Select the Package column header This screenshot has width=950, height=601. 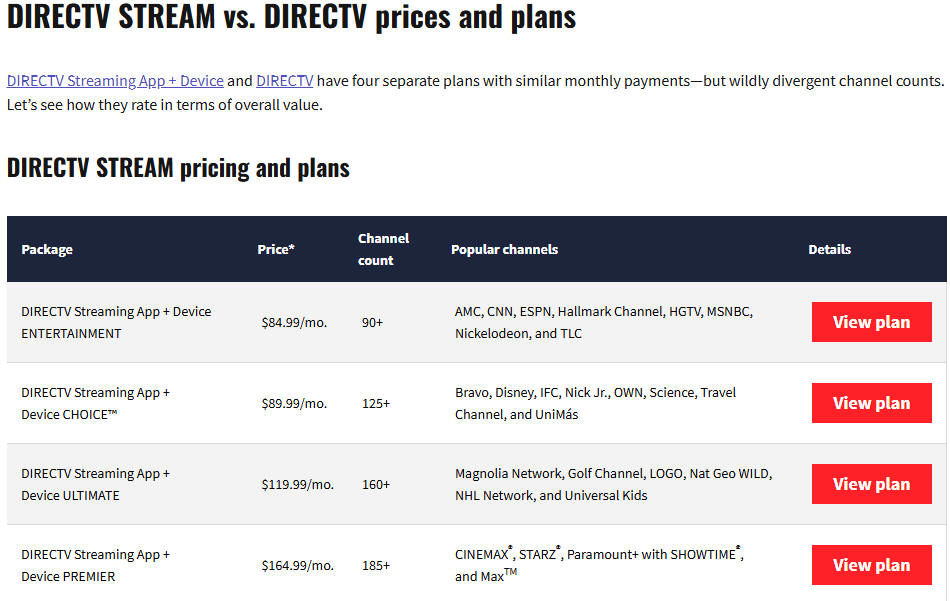click(x=47, y=250)
